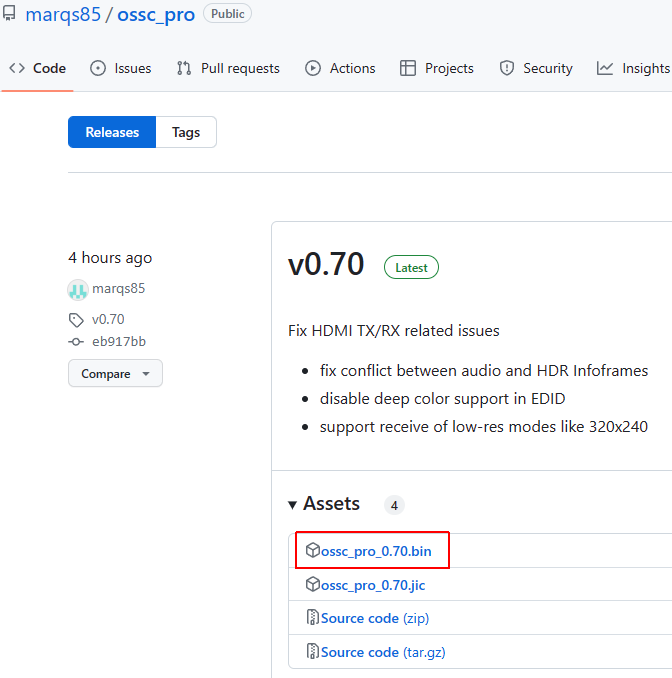Select the Releases button
Viewport: 672px width, 678px height.
coord(112,132)
